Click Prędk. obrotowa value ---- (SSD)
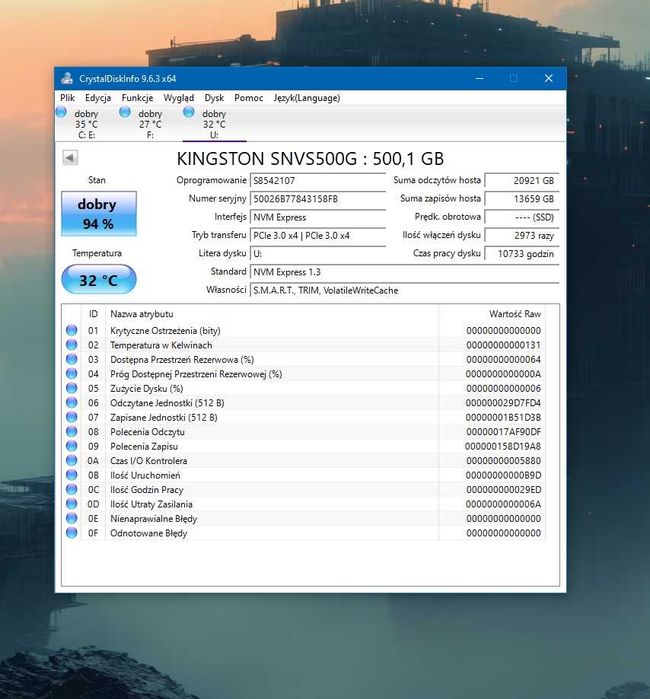This screenshot has height=699, width=650. click(522, 217)
